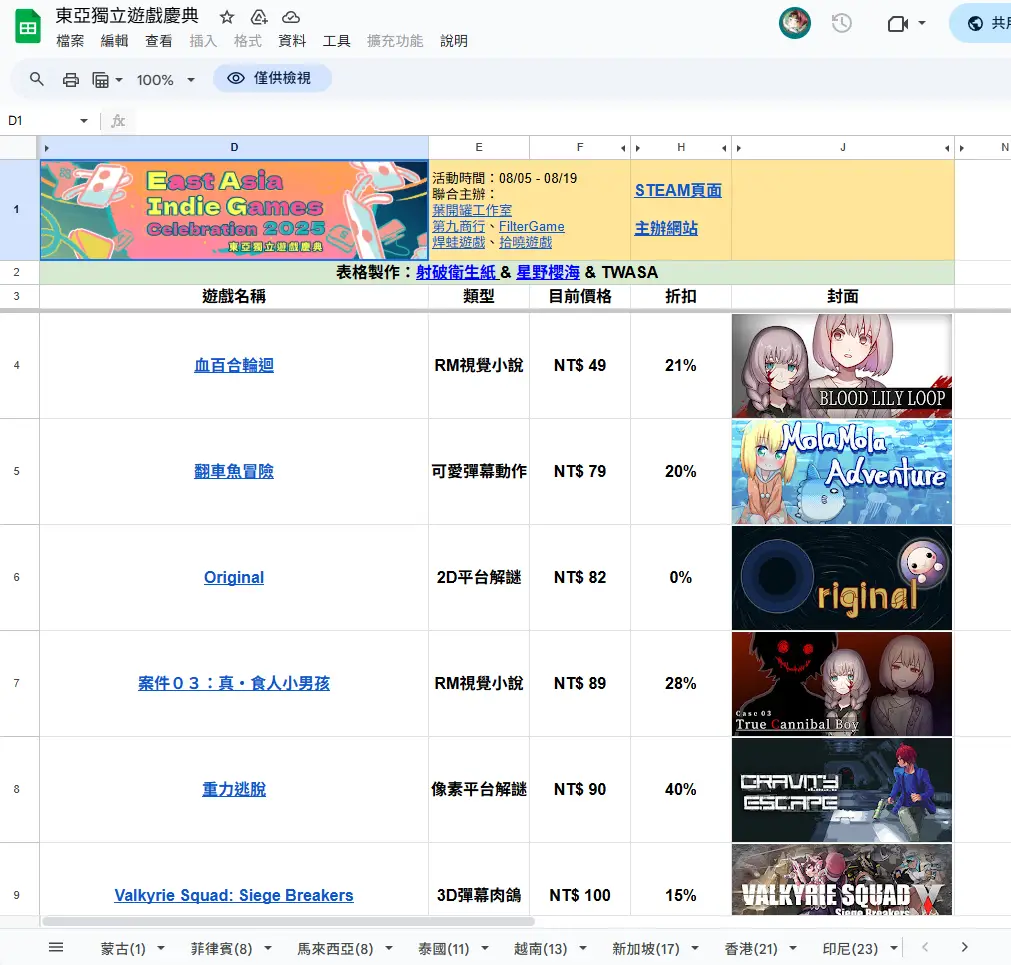This screenshot has width=1011, height=965.
Task: Click the horizontal scrollbar thumb
Action: click(288, 921)
